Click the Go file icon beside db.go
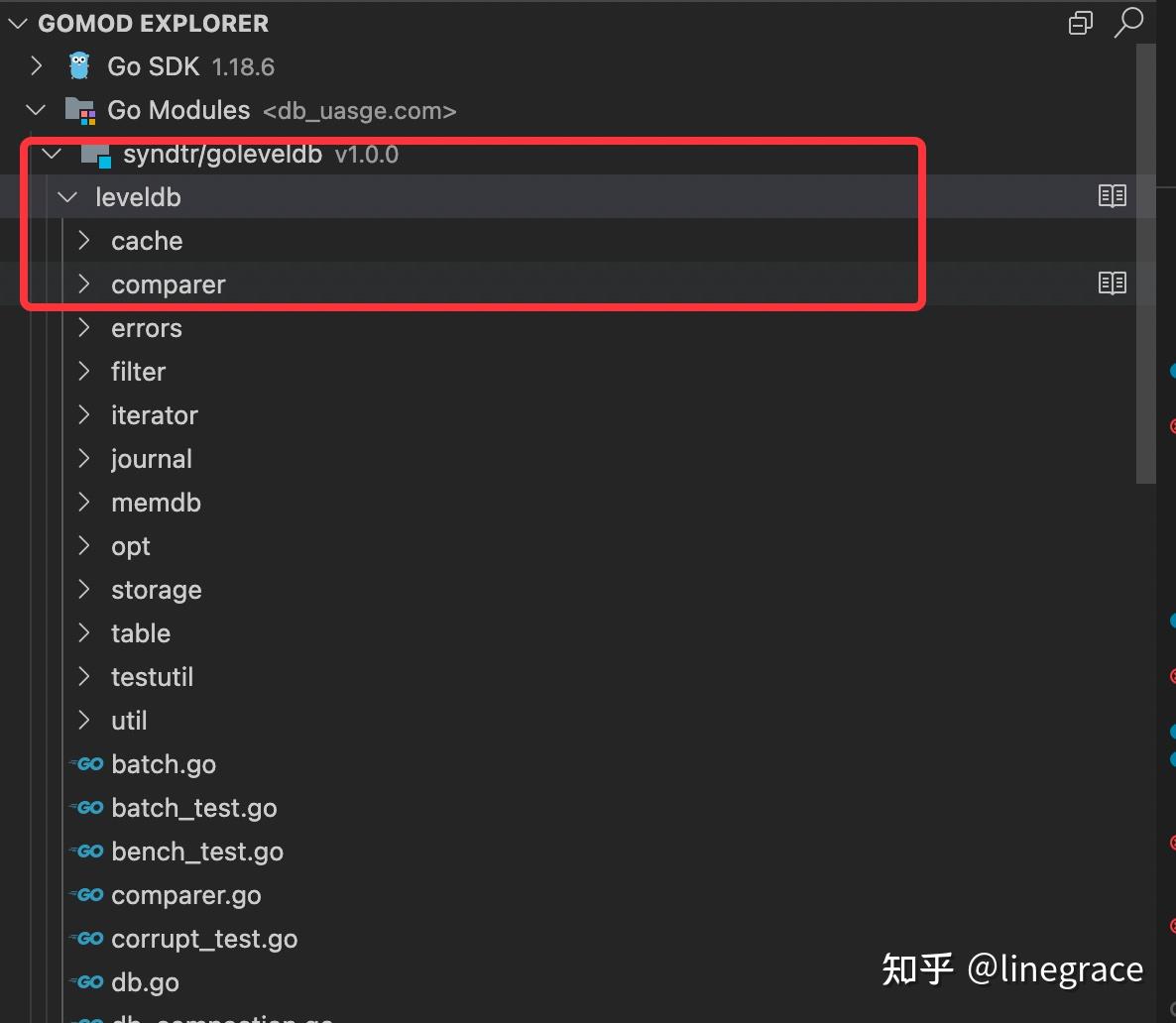This screenshot has width=1176, height=1023. 86,981
